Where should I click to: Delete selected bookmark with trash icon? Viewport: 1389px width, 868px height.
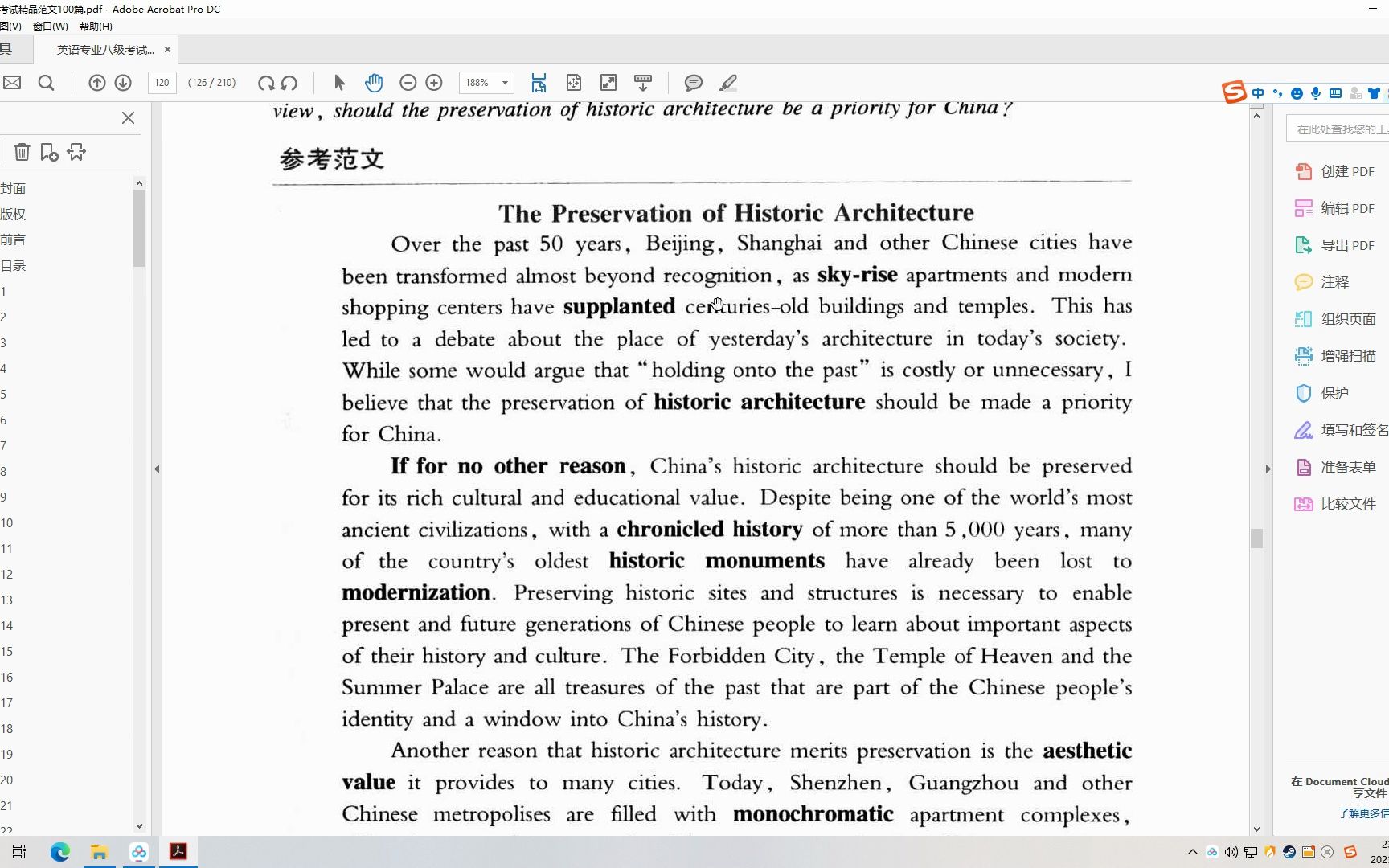point(22,152)
